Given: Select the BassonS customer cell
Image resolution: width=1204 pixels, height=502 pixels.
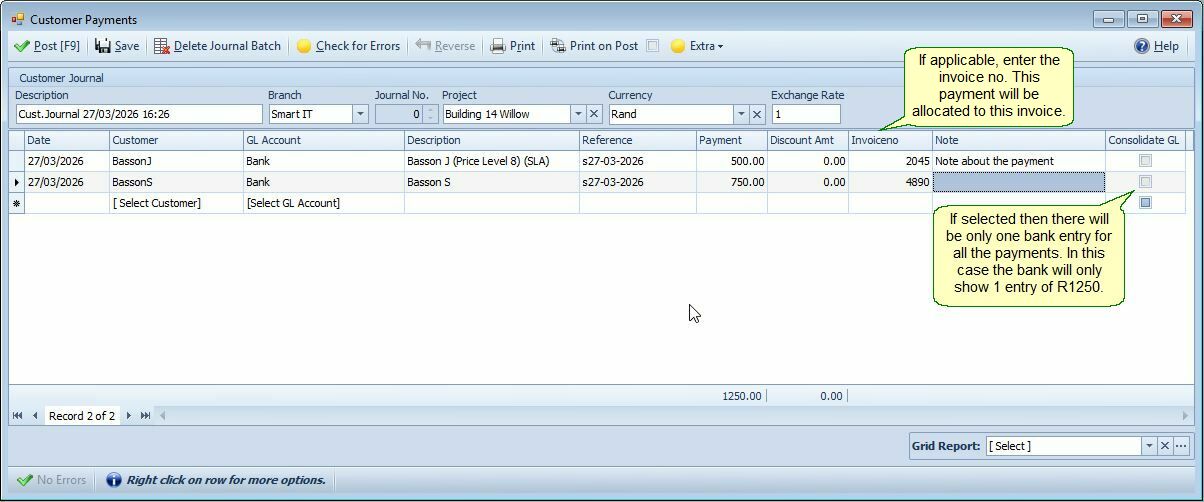Looking at the screenshot, I should pyautogui.click(x=176, y=182).
